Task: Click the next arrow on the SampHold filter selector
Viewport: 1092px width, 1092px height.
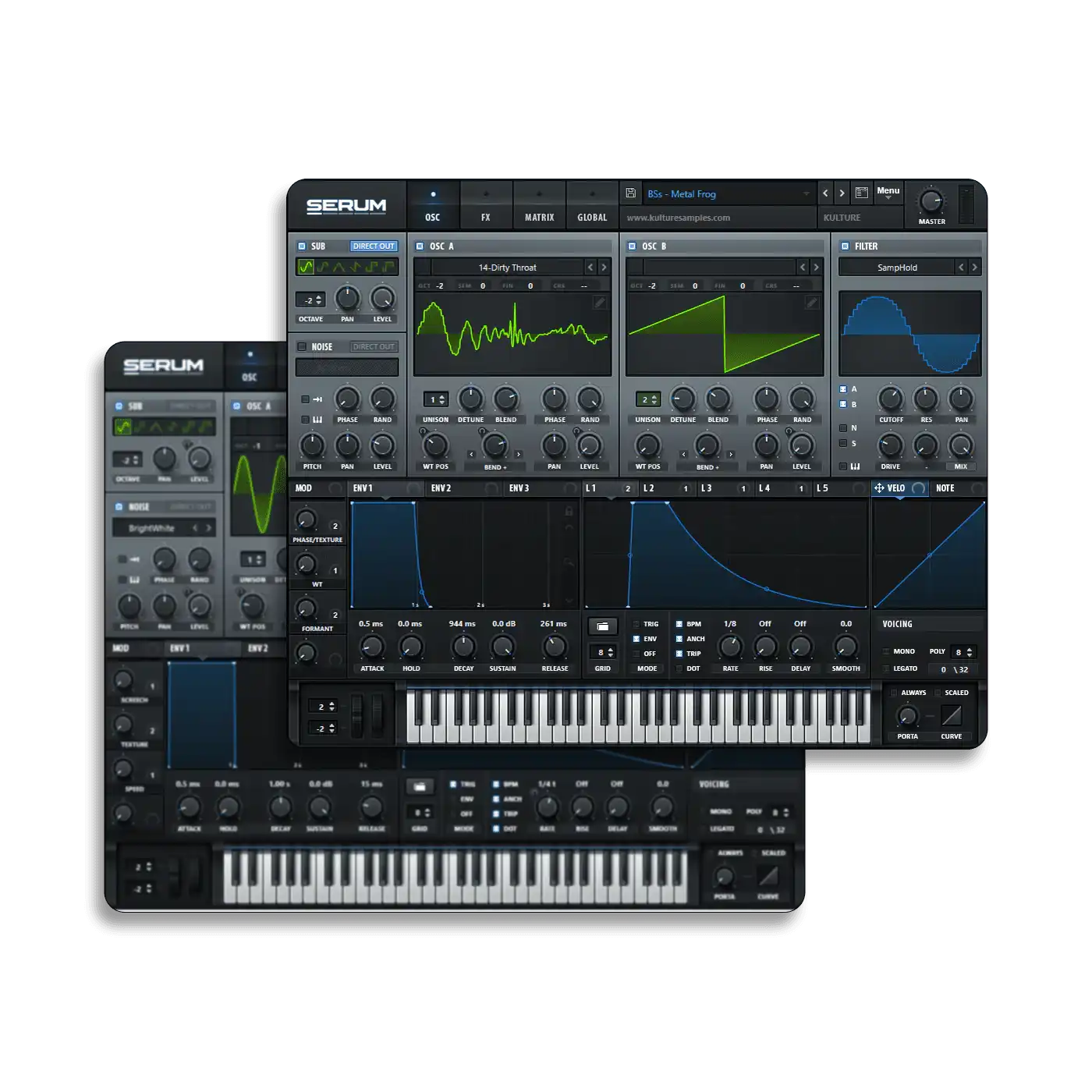Action: click(975, 267)
